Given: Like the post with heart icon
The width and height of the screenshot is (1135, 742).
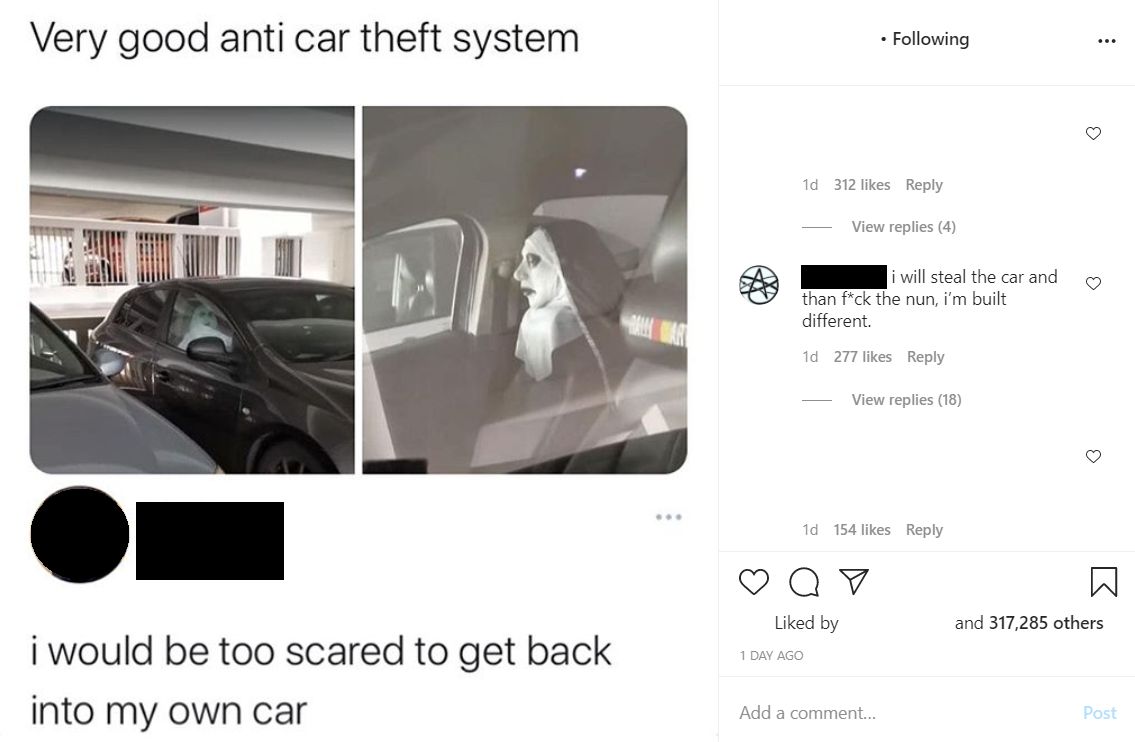Looking at the screenshot, I should click(754, 581).
